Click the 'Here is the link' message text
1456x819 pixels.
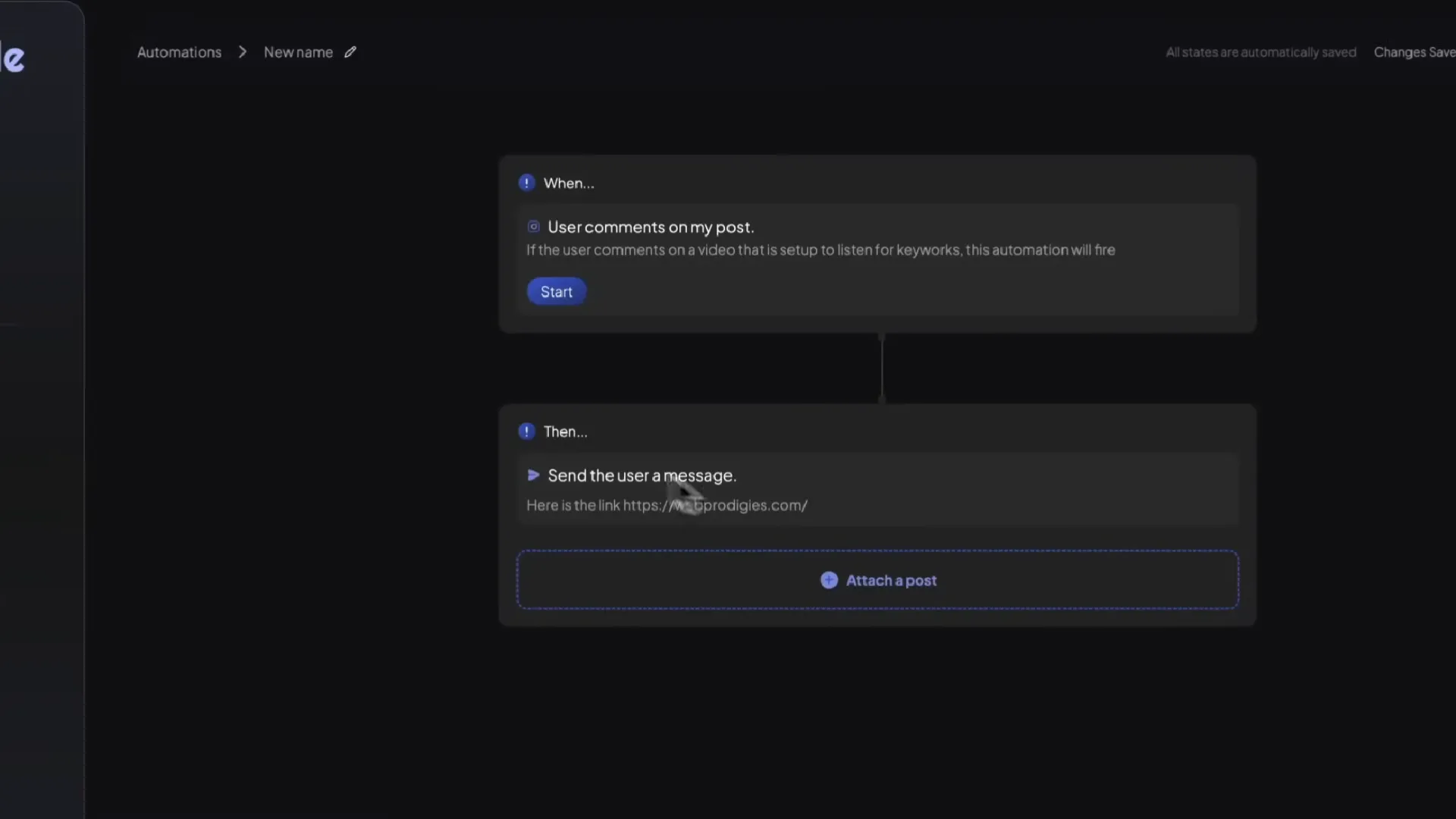667,505
